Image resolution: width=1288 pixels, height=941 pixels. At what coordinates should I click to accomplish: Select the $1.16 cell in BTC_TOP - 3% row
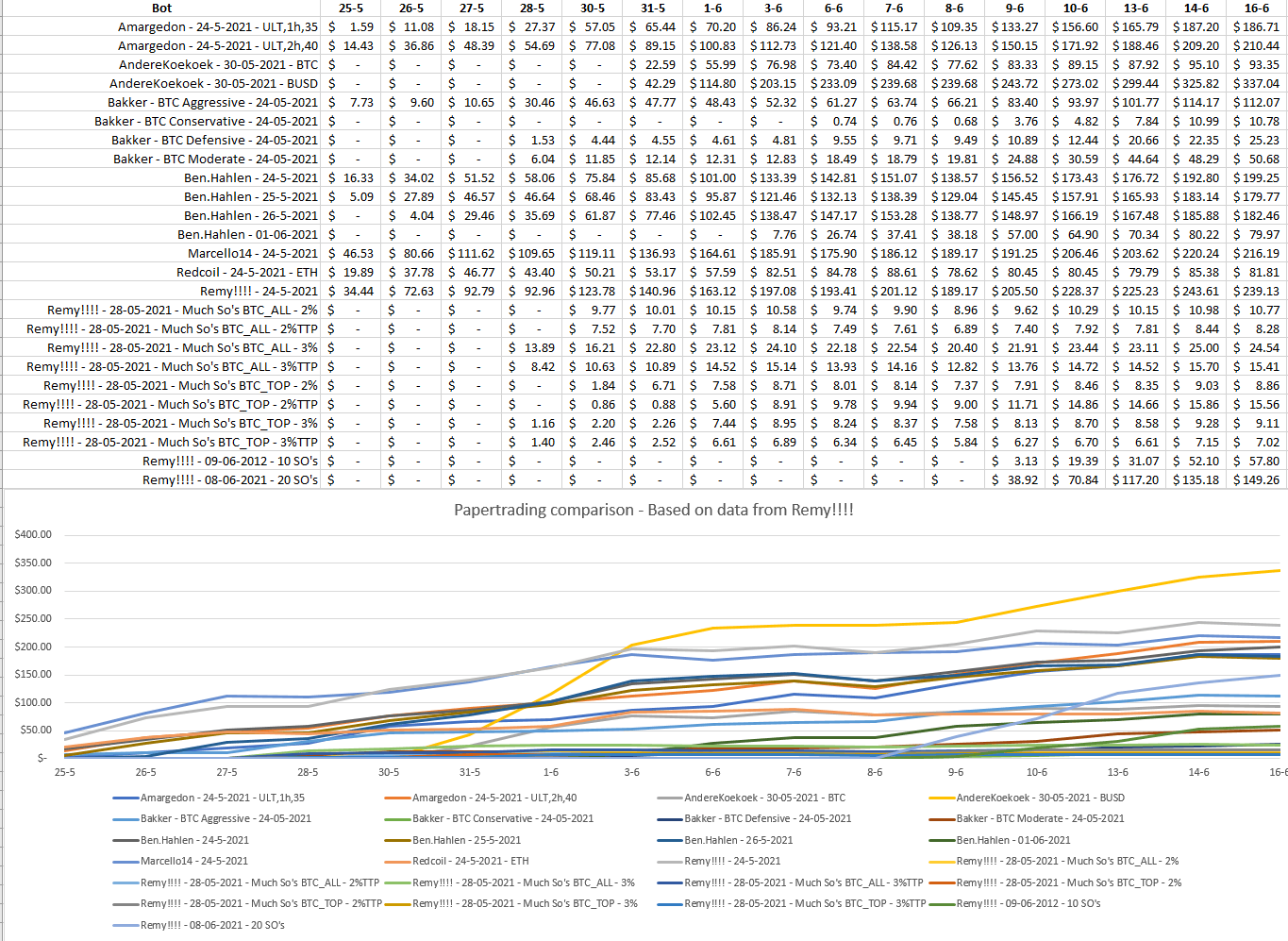coord(532,424)
